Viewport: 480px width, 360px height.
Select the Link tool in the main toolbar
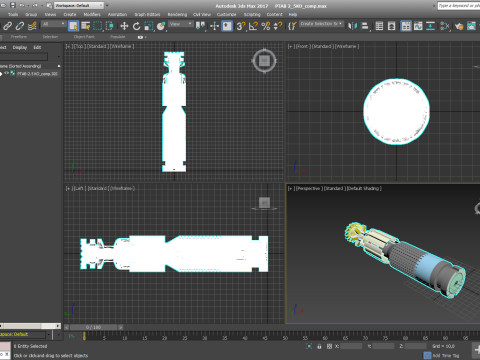(7, 26)
